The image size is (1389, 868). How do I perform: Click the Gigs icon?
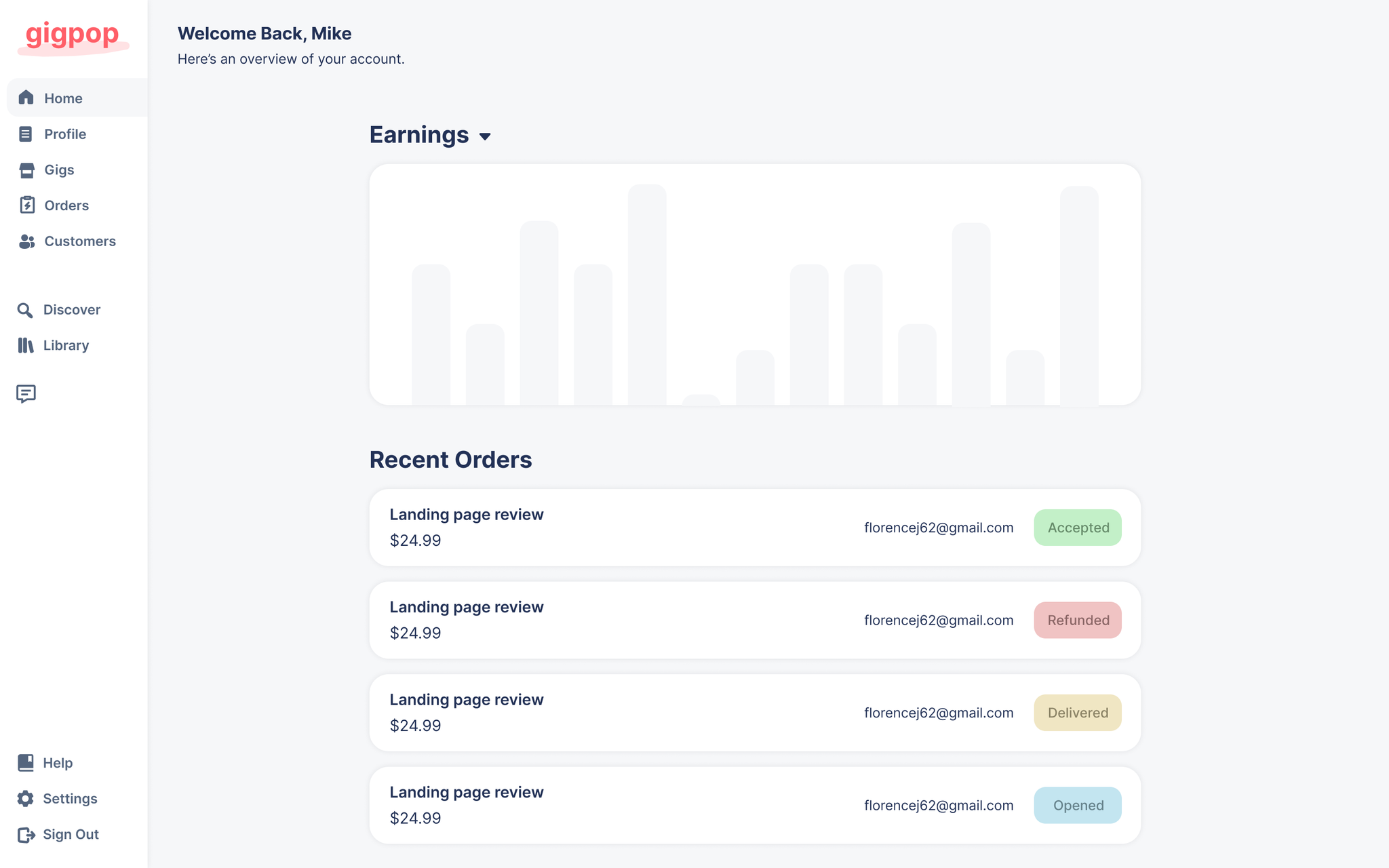pos(26,170)
